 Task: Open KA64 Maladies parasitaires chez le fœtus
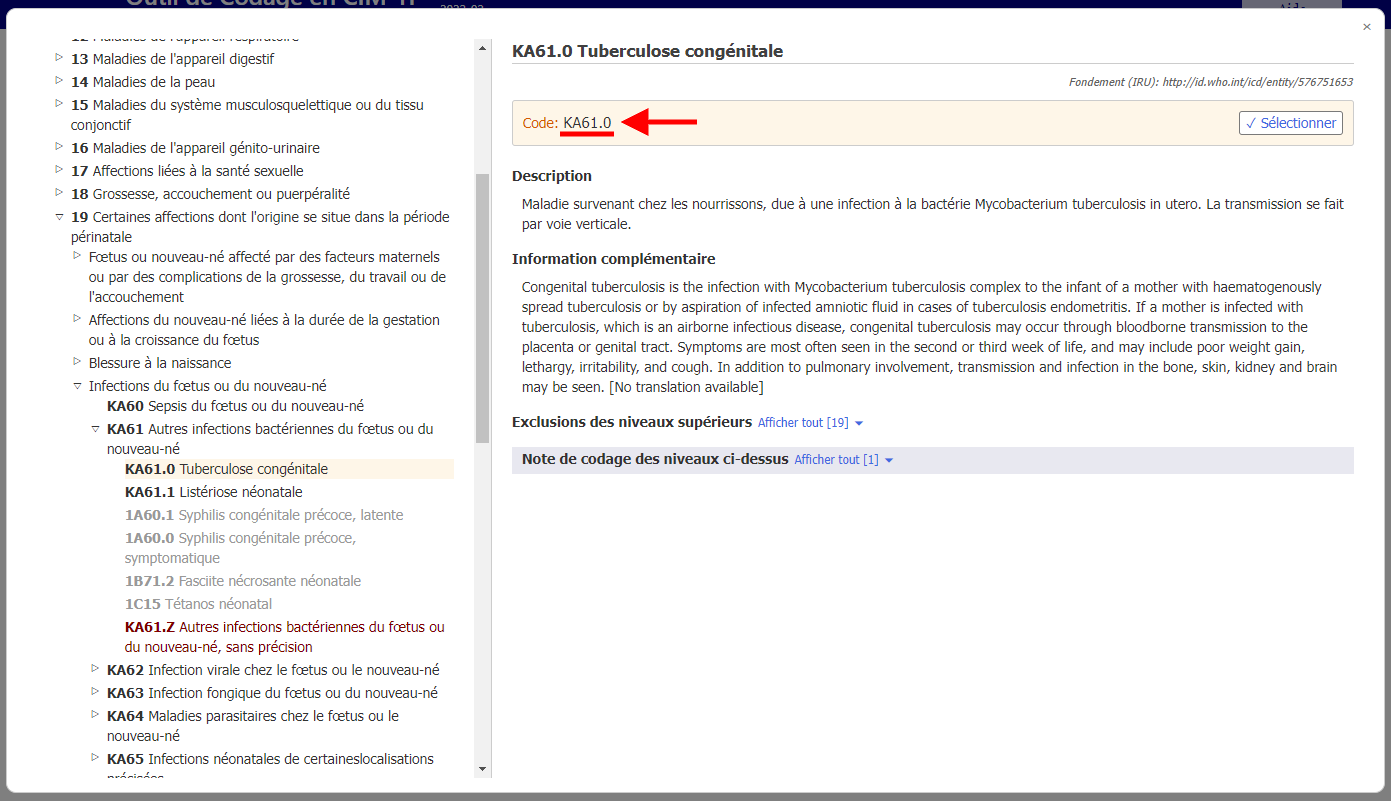click(x=253, y=726)
